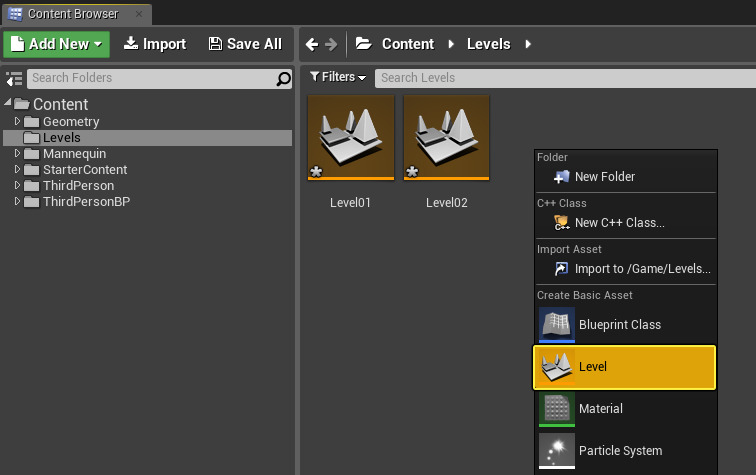
Task: Go forward in folder history
Action: [331, 45]
